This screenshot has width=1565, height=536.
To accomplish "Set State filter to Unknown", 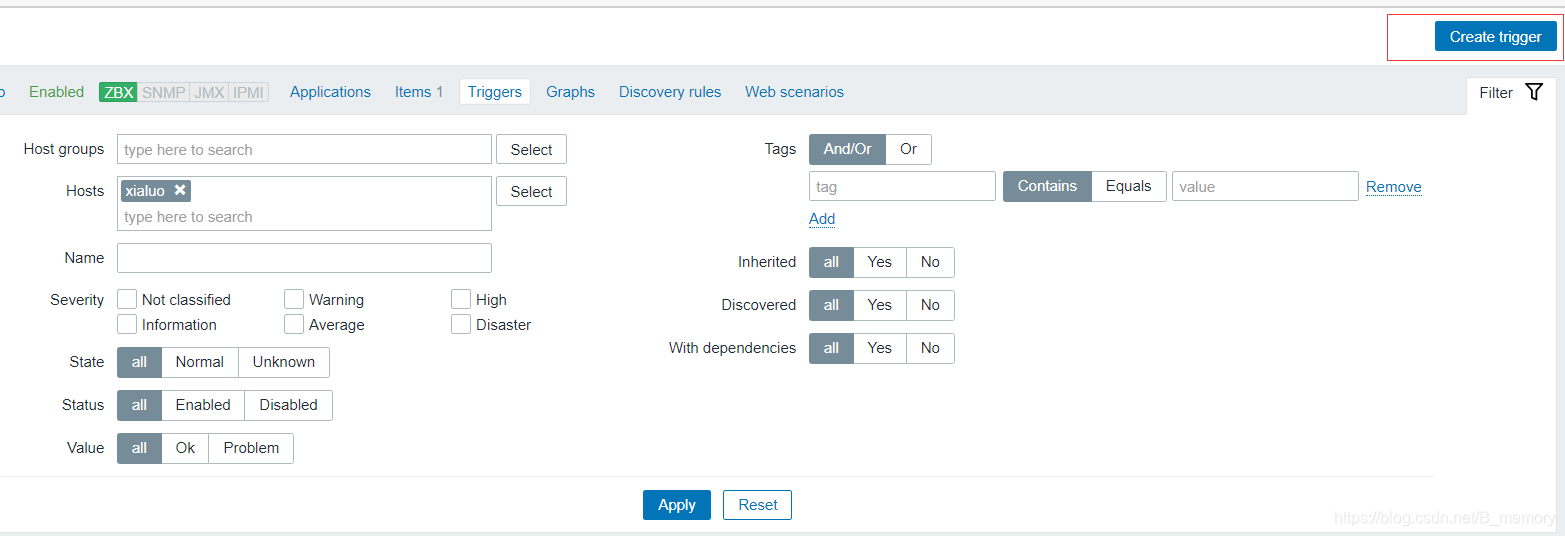I will [284, 362].
